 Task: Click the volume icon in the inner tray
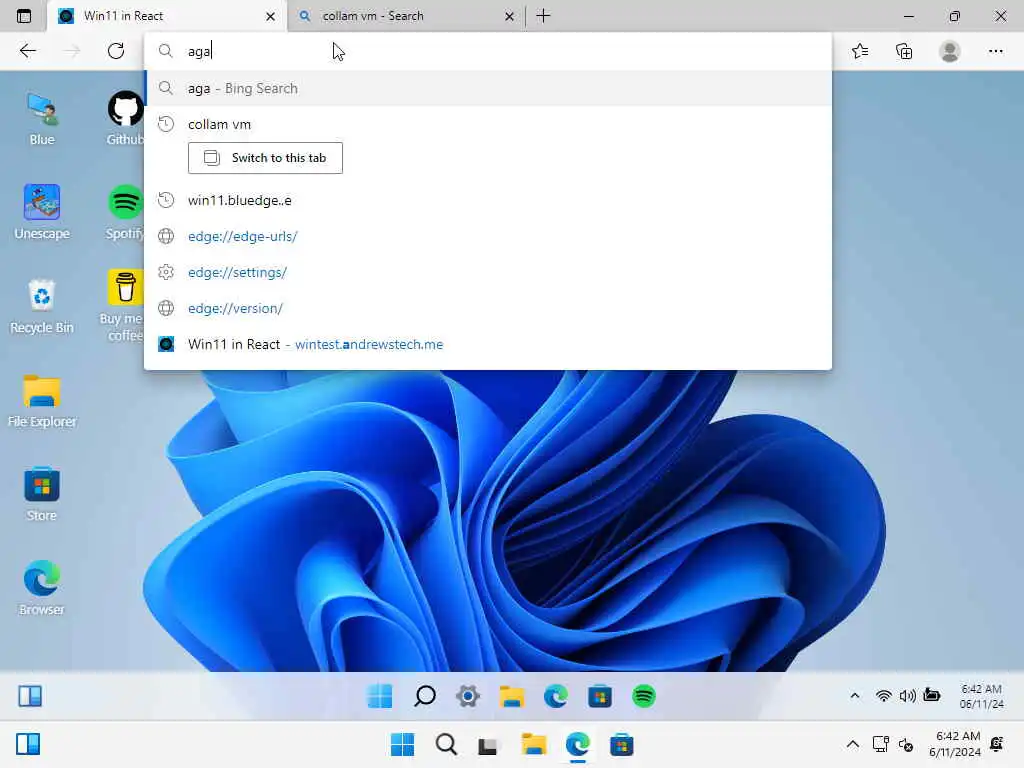pos(907,696)
